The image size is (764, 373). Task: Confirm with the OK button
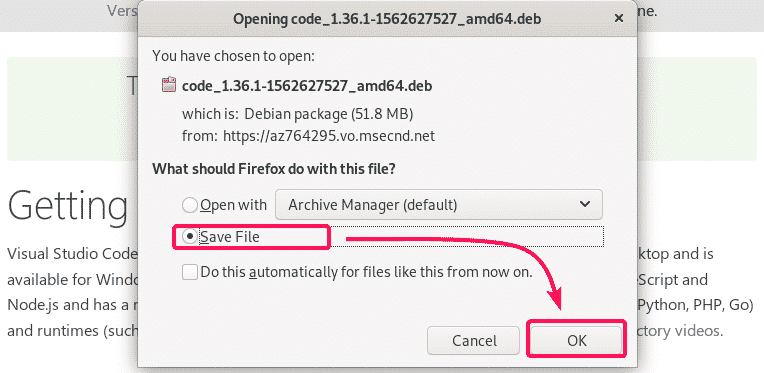point(577,340)
